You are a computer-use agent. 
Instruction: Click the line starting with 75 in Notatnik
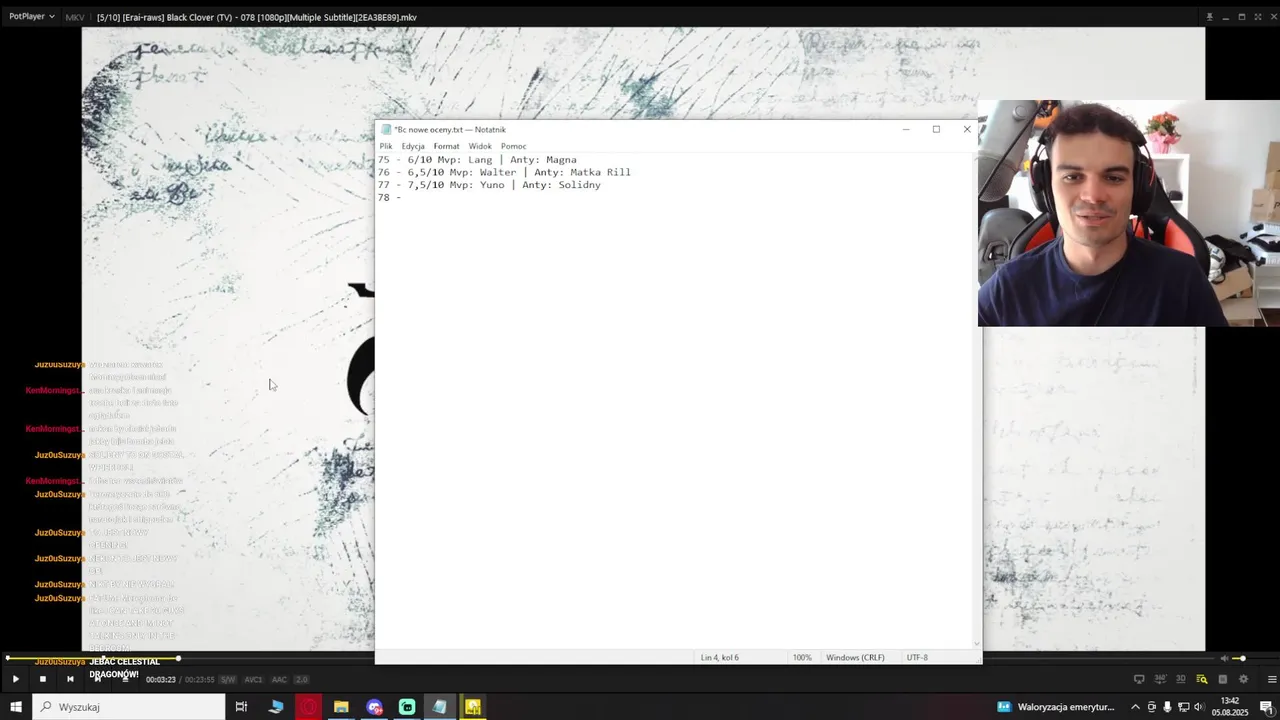(x=477, y=160)
